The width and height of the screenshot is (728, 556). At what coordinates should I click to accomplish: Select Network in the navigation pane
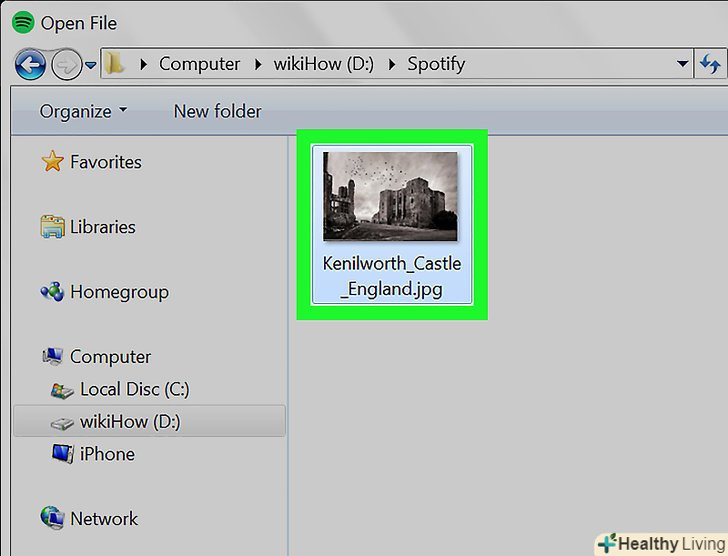104,519
